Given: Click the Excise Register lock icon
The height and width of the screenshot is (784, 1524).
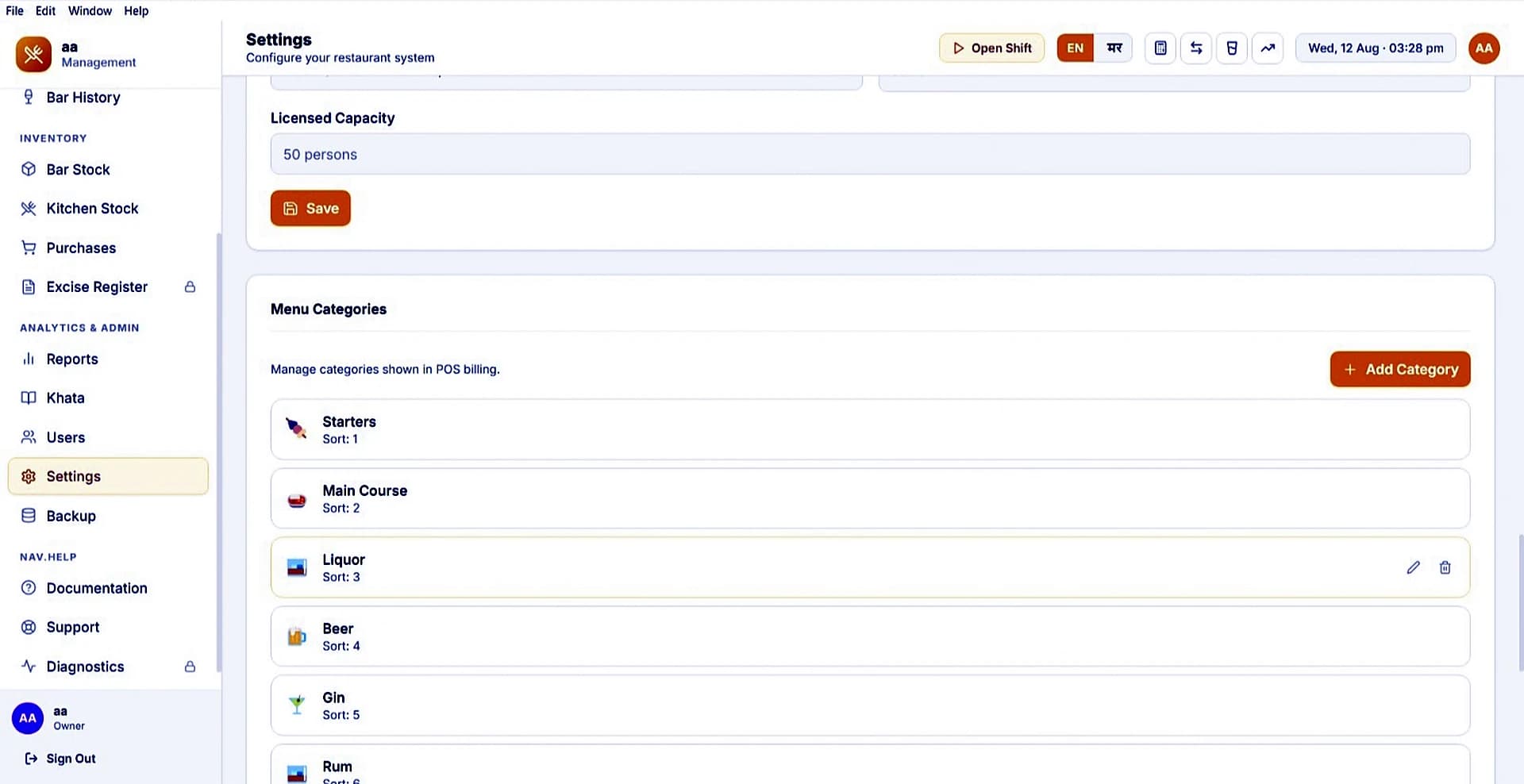Looking at the screenshot, I should click(x=190, y=286).
